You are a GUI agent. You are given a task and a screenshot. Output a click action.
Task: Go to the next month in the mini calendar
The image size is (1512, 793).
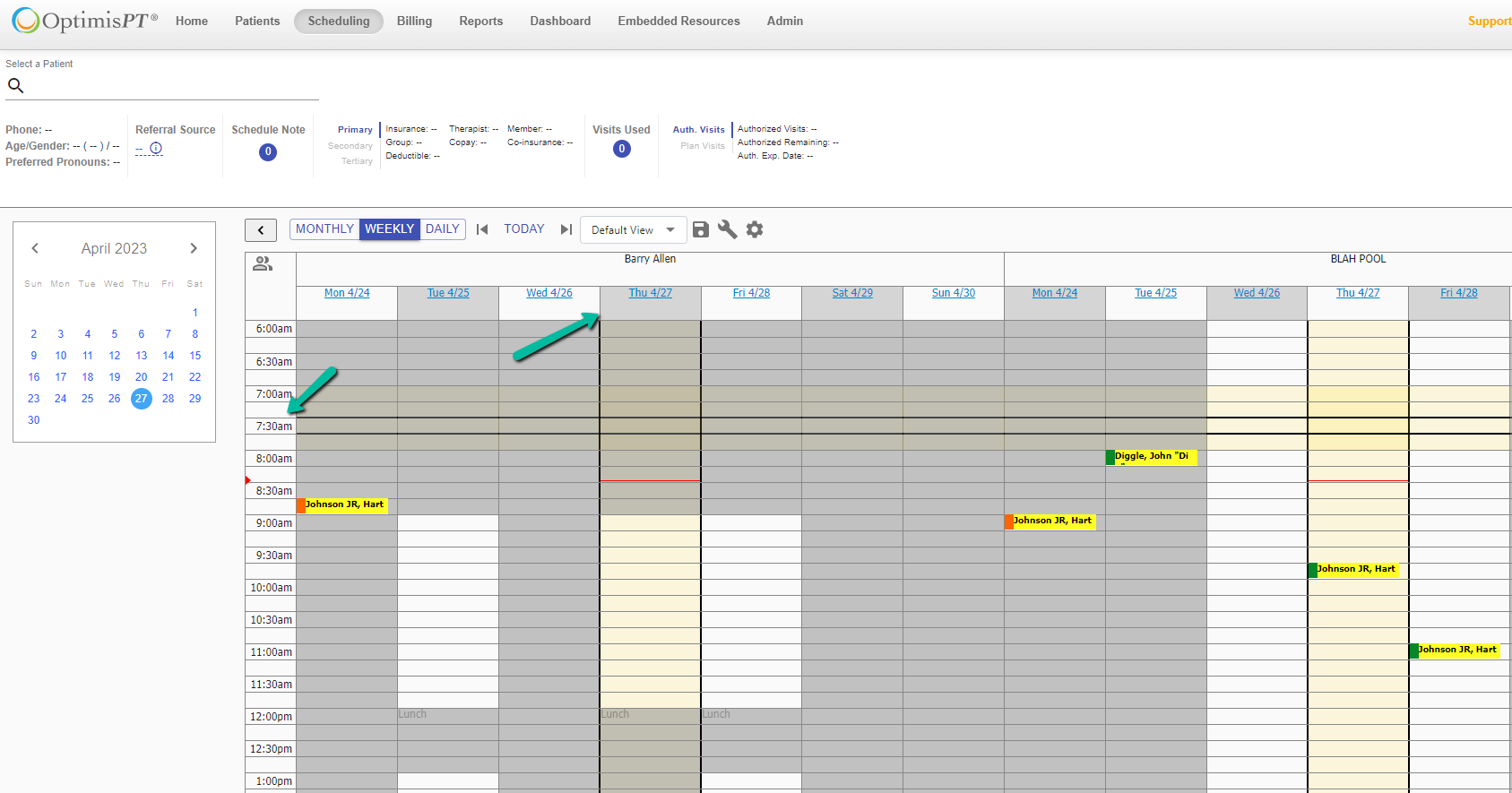point(194,248)
